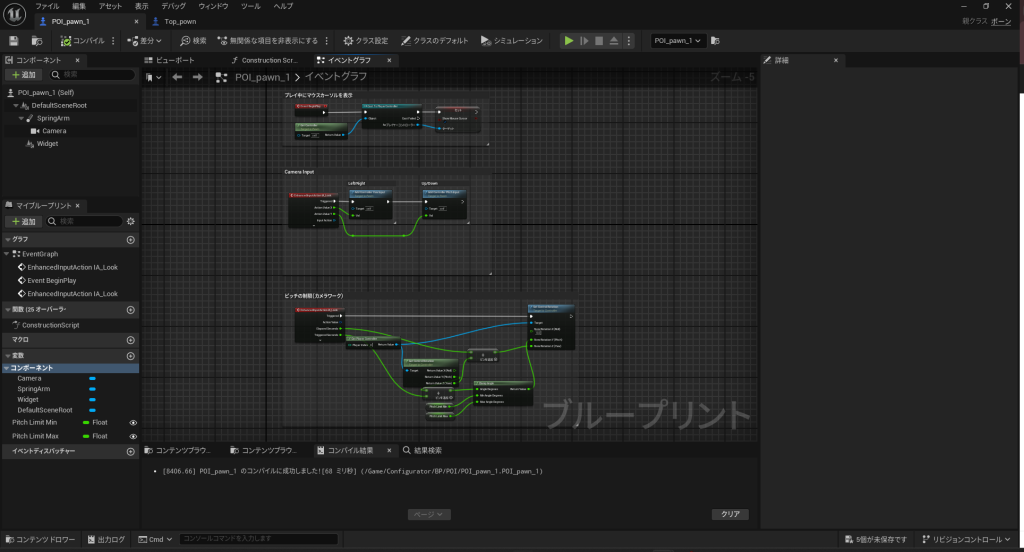Open the POI_pawn_1 debug object dropdown
Screen dimensions: 1024x552
[679, 41]
